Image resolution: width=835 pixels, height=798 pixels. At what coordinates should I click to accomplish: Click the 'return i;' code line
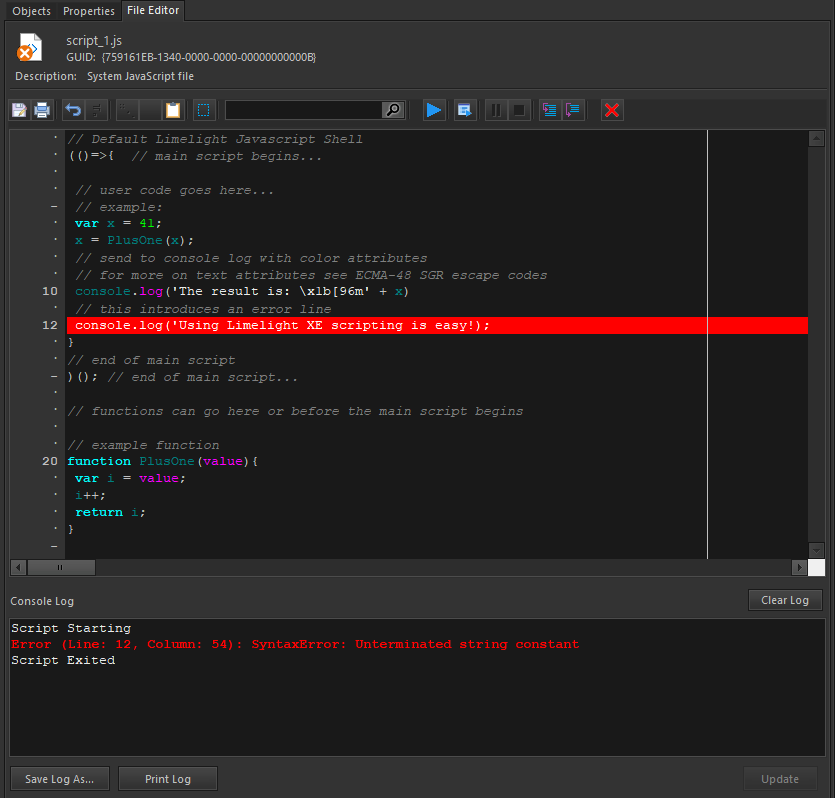tap(110, 512)
